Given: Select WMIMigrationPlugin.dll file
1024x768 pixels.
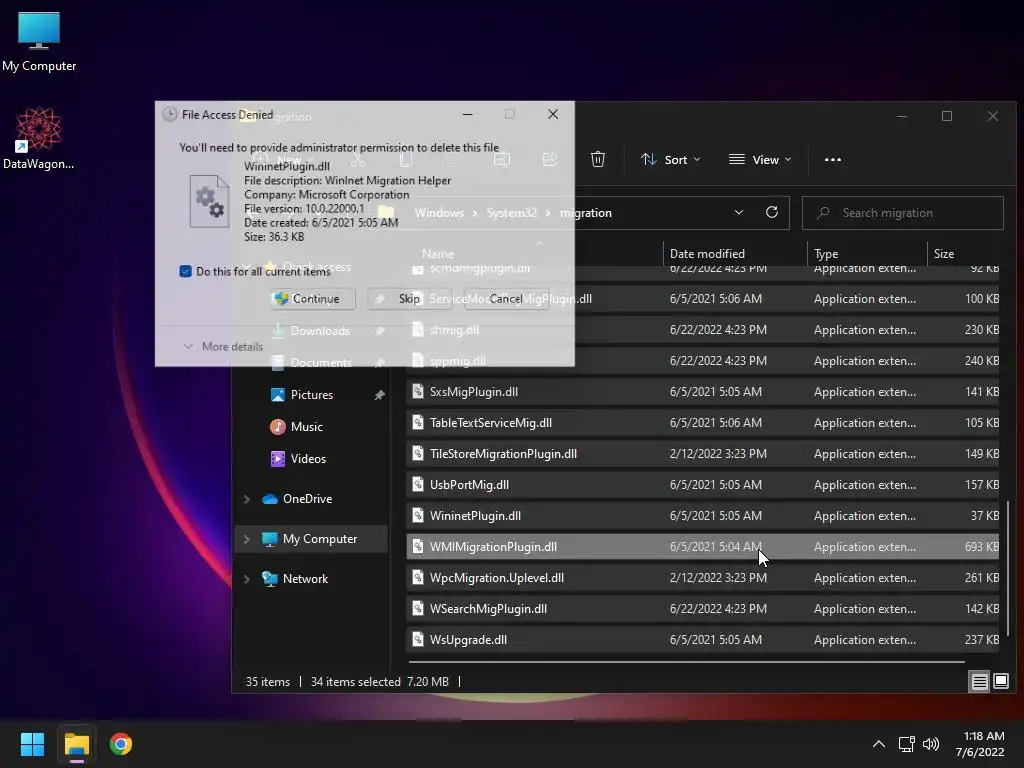Looking at the screenshot, I should click(703, 547).
